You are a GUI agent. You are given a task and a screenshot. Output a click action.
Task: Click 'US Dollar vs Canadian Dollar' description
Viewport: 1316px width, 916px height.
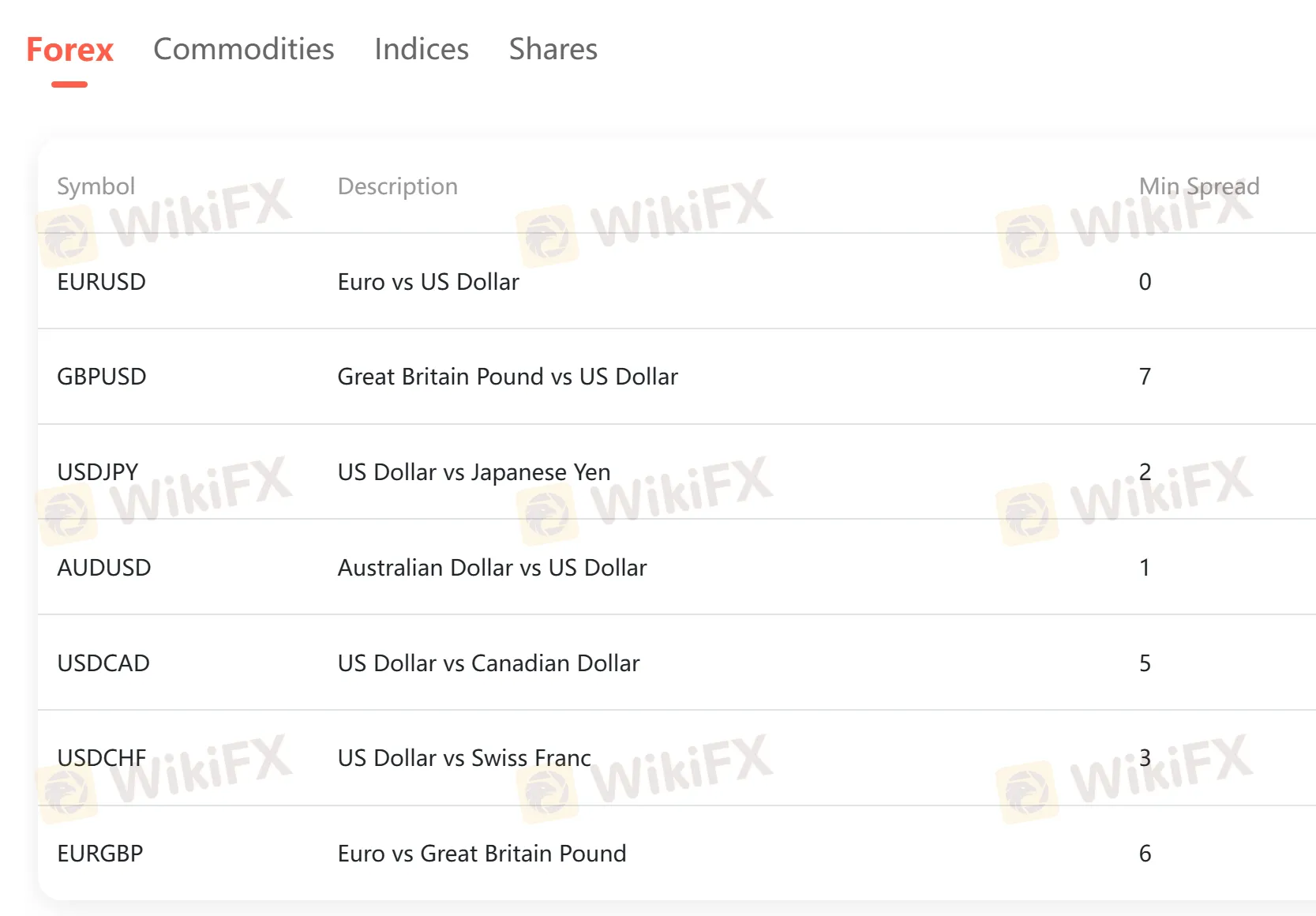click(x=488, y=663)
